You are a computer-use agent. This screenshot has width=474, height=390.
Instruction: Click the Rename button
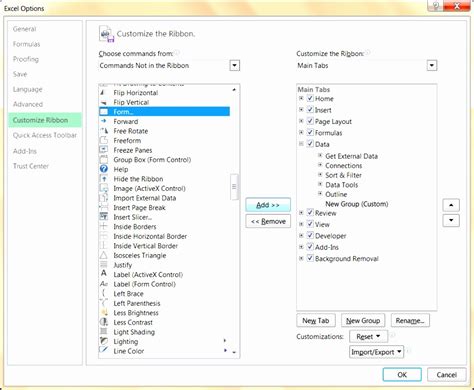pos(410,321)
